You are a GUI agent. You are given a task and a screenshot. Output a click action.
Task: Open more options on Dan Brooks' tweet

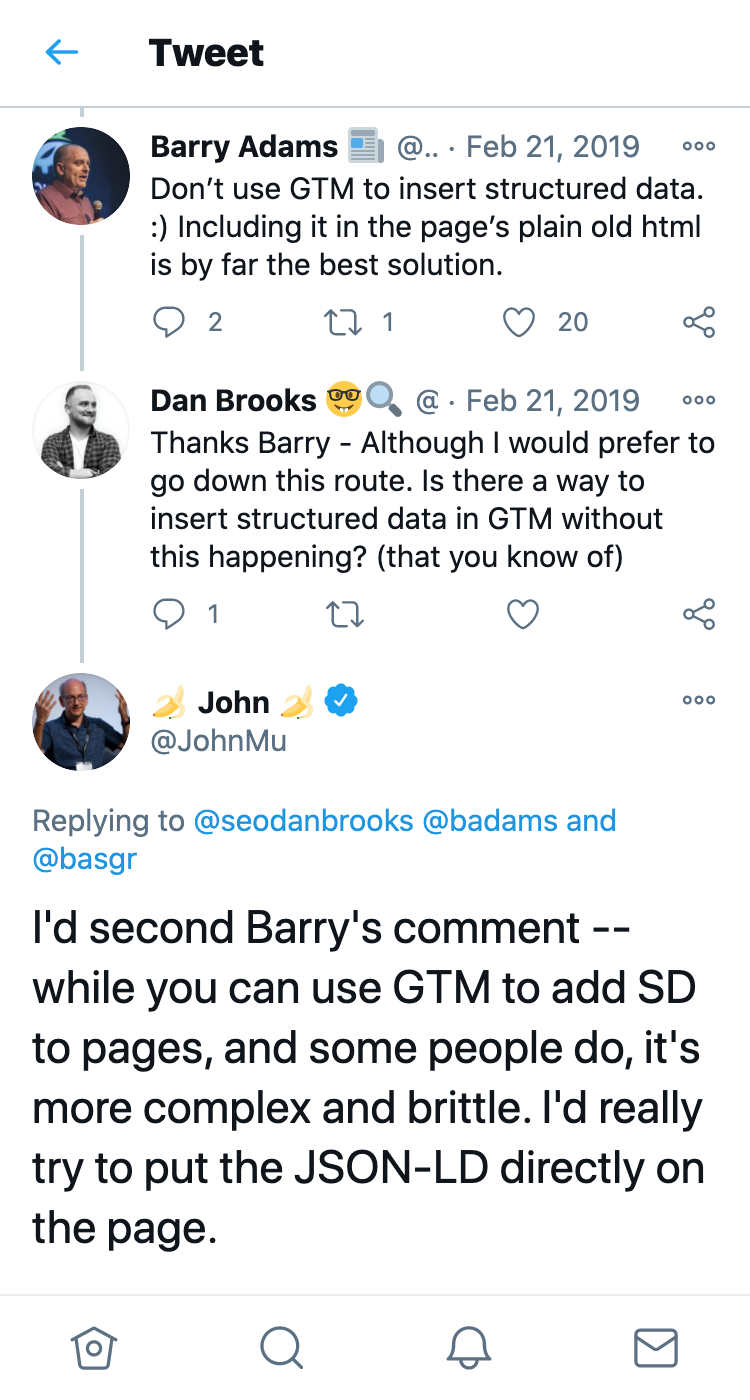(x=698, y=400)
